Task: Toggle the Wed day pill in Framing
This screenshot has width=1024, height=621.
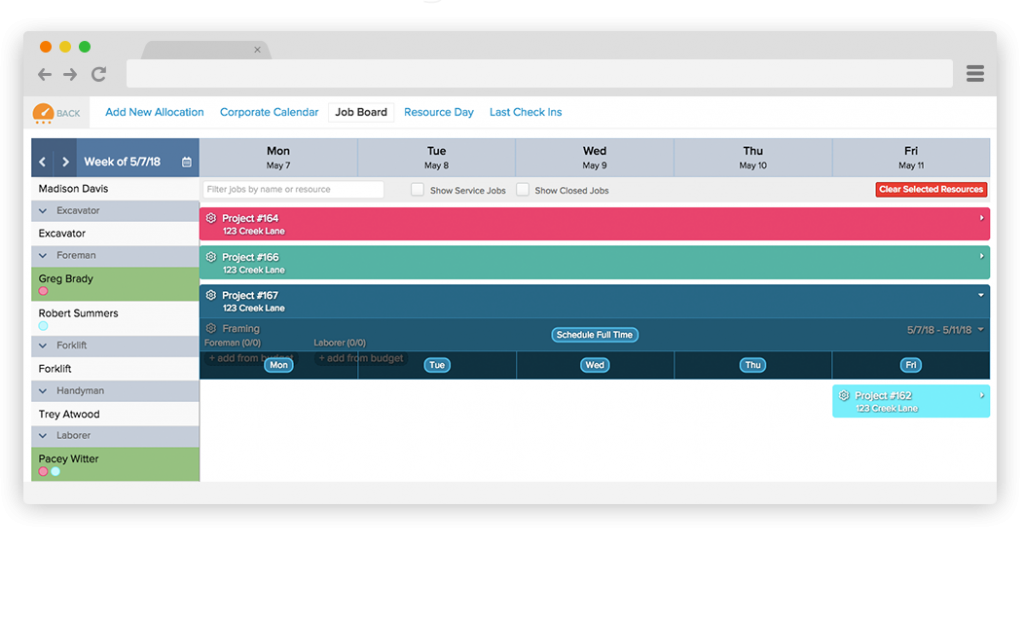Action: [x=595, y=365]
